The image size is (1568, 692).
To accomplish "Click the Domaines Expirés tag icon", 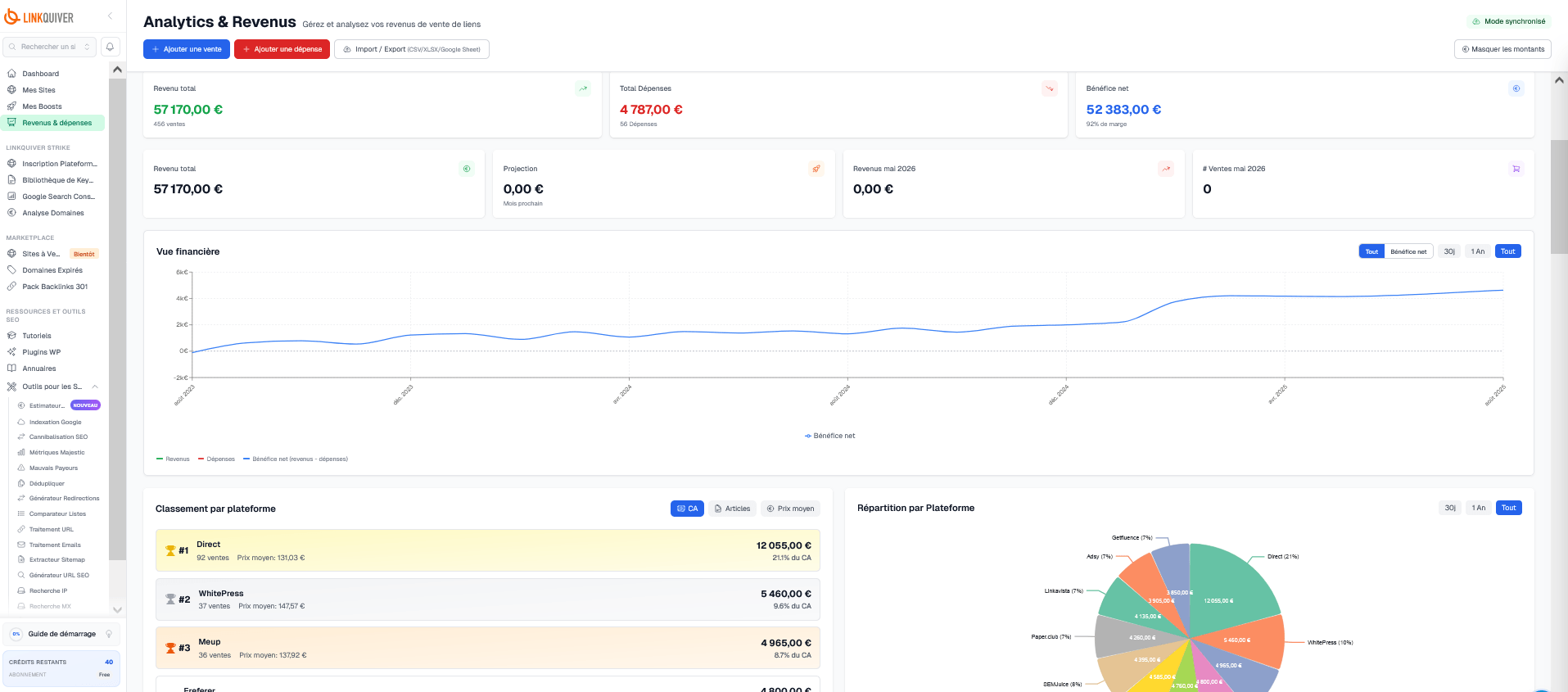I will (11, 270).
